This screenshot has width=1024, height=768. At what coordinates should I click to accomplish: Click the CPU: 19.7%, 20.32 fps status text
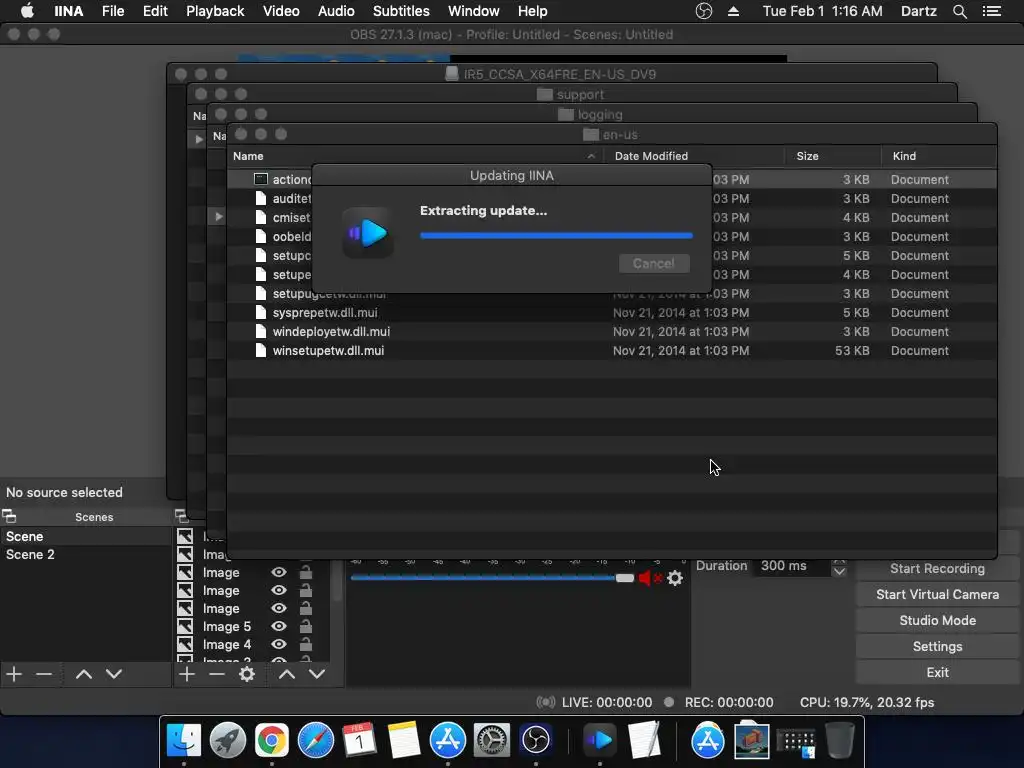(x=867, y=703)
